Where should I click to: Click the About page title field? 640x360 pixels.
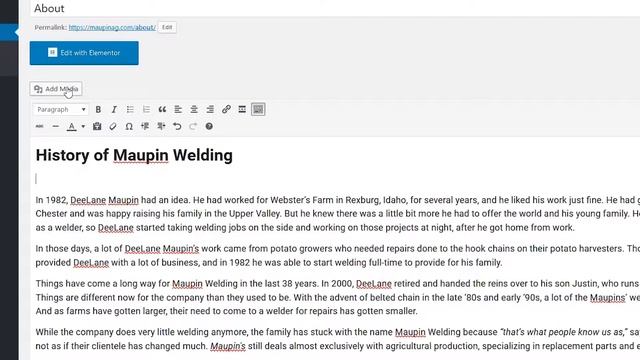coord(335,8)
